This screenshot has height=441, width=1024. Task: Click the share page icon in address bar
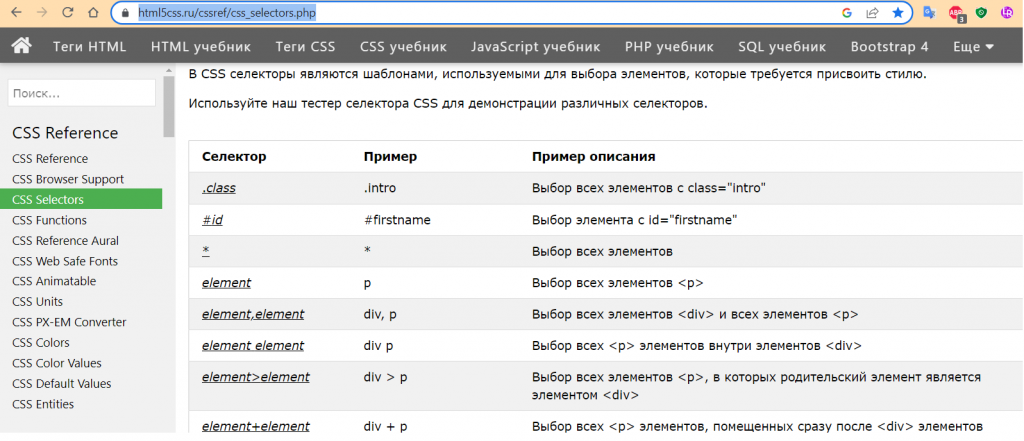pos(872,12)
